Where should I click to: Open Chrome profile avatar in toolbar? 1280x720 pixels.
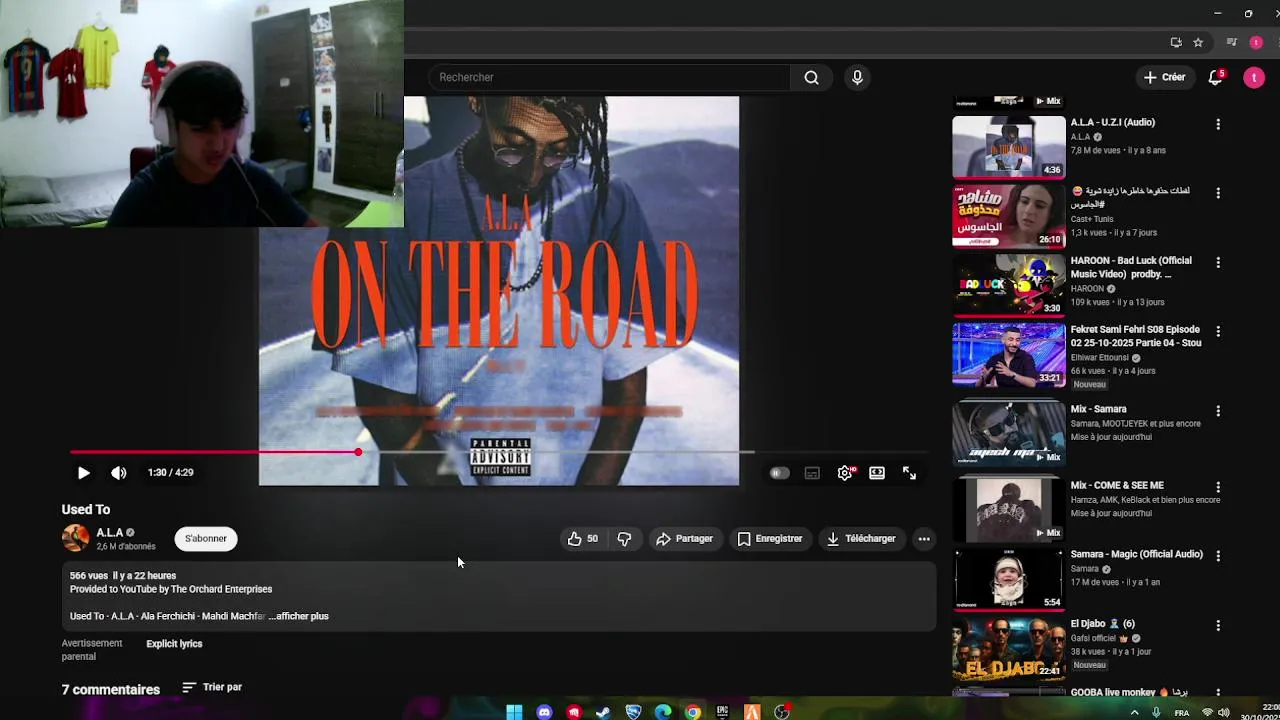[1256, 42]
